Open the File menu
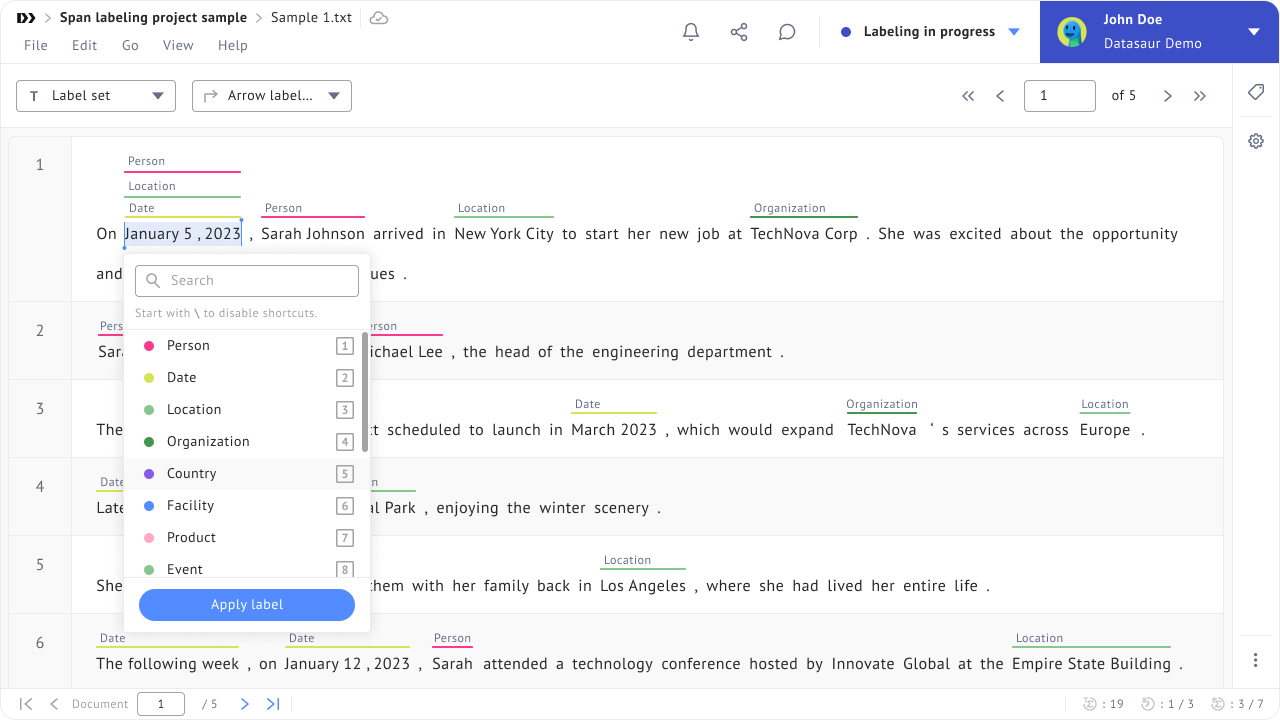 pyautogui.click(x=36, y=45)
